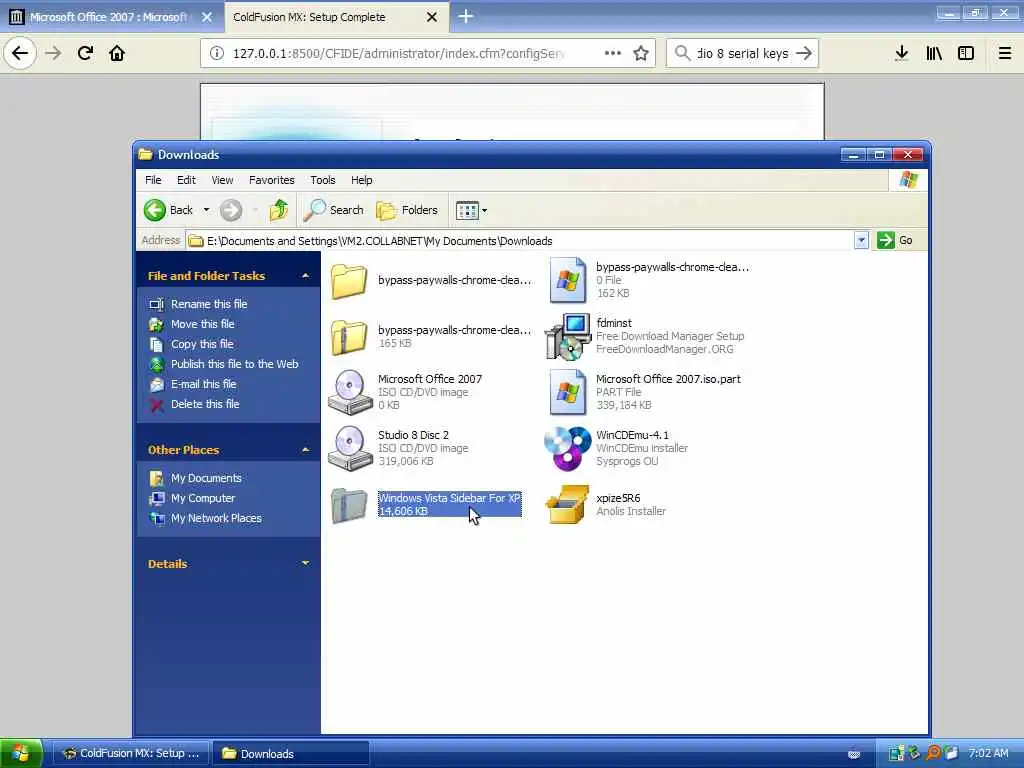The image size is (1024, 768).
Task: Click the Windows Start button
Action: pyautogui.click(x=21, y=753)
